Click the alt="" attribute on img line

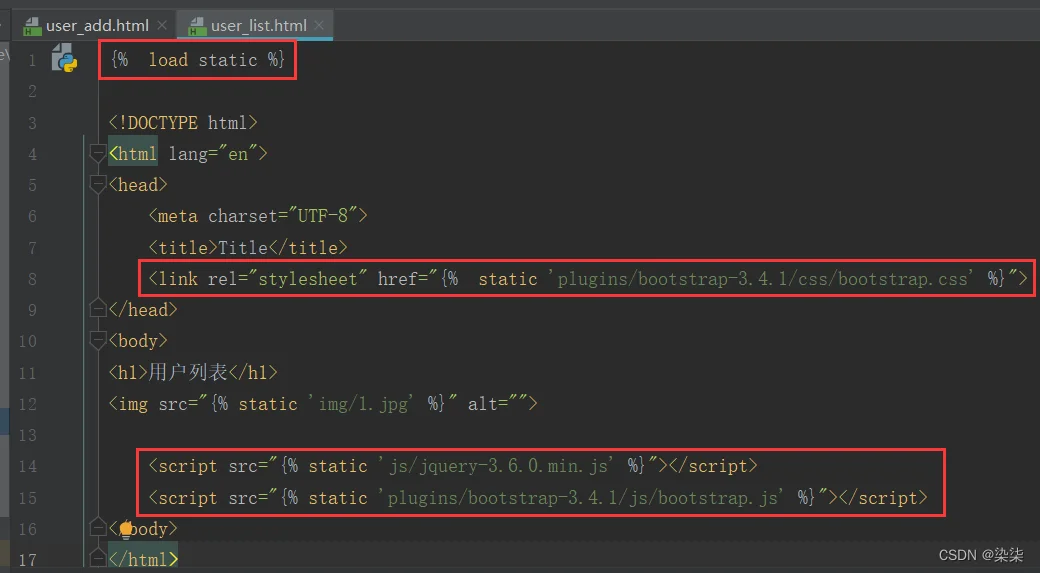(x=497, y=404)
